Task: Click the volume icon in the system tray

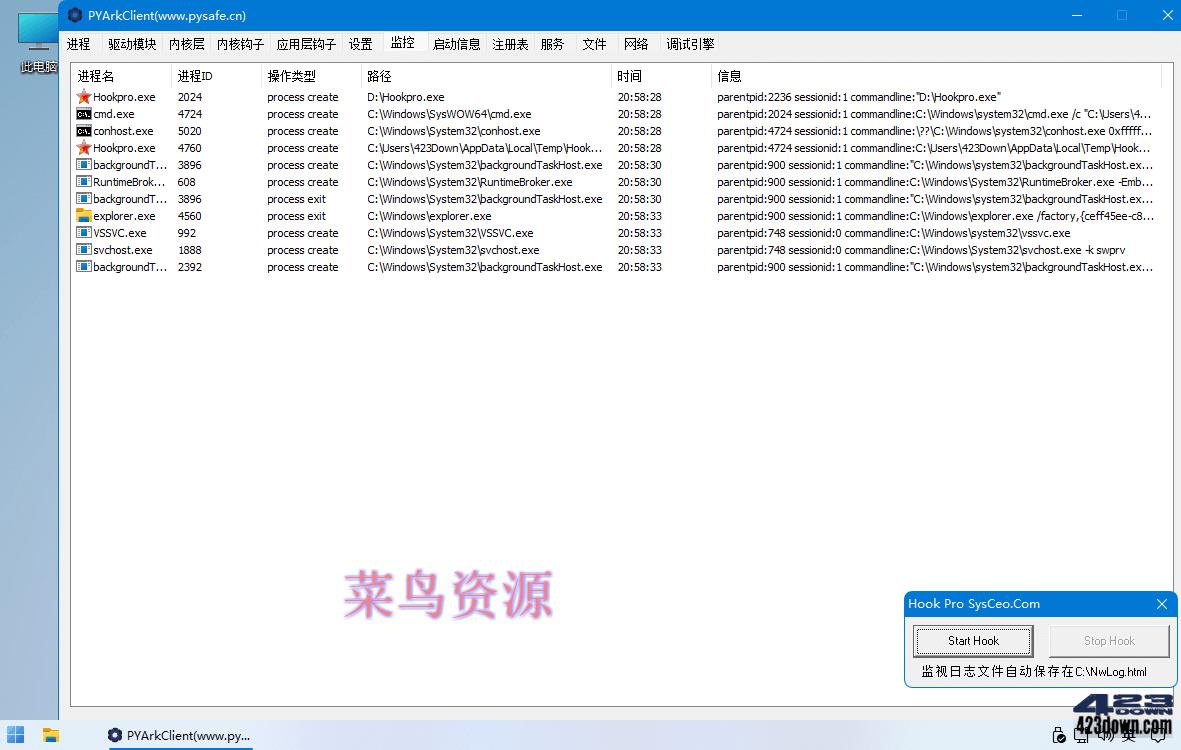Action: (x=1104, y=735)
